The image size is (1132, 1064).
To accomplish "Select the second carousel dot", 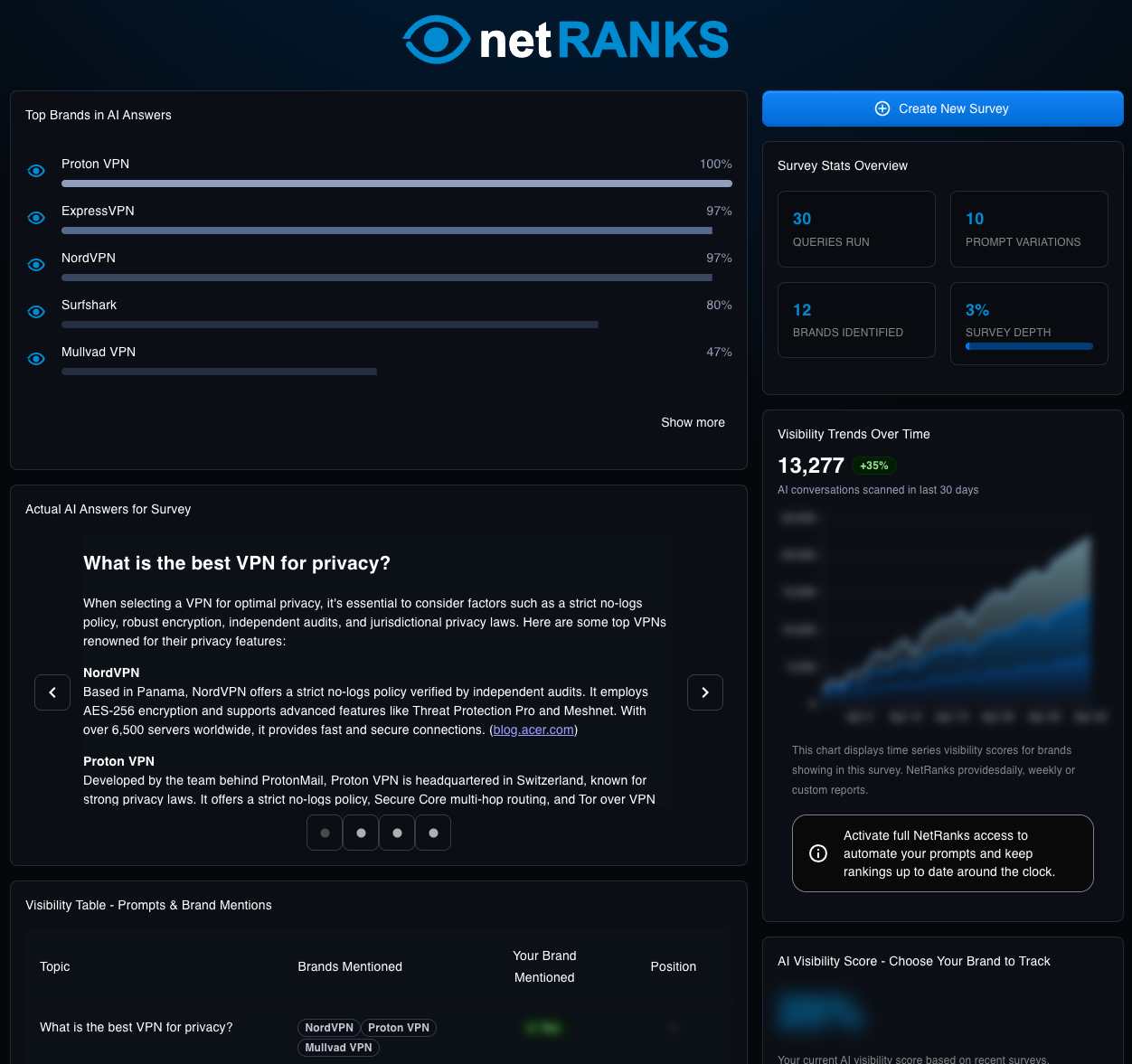I will click(x=361, y=833).
